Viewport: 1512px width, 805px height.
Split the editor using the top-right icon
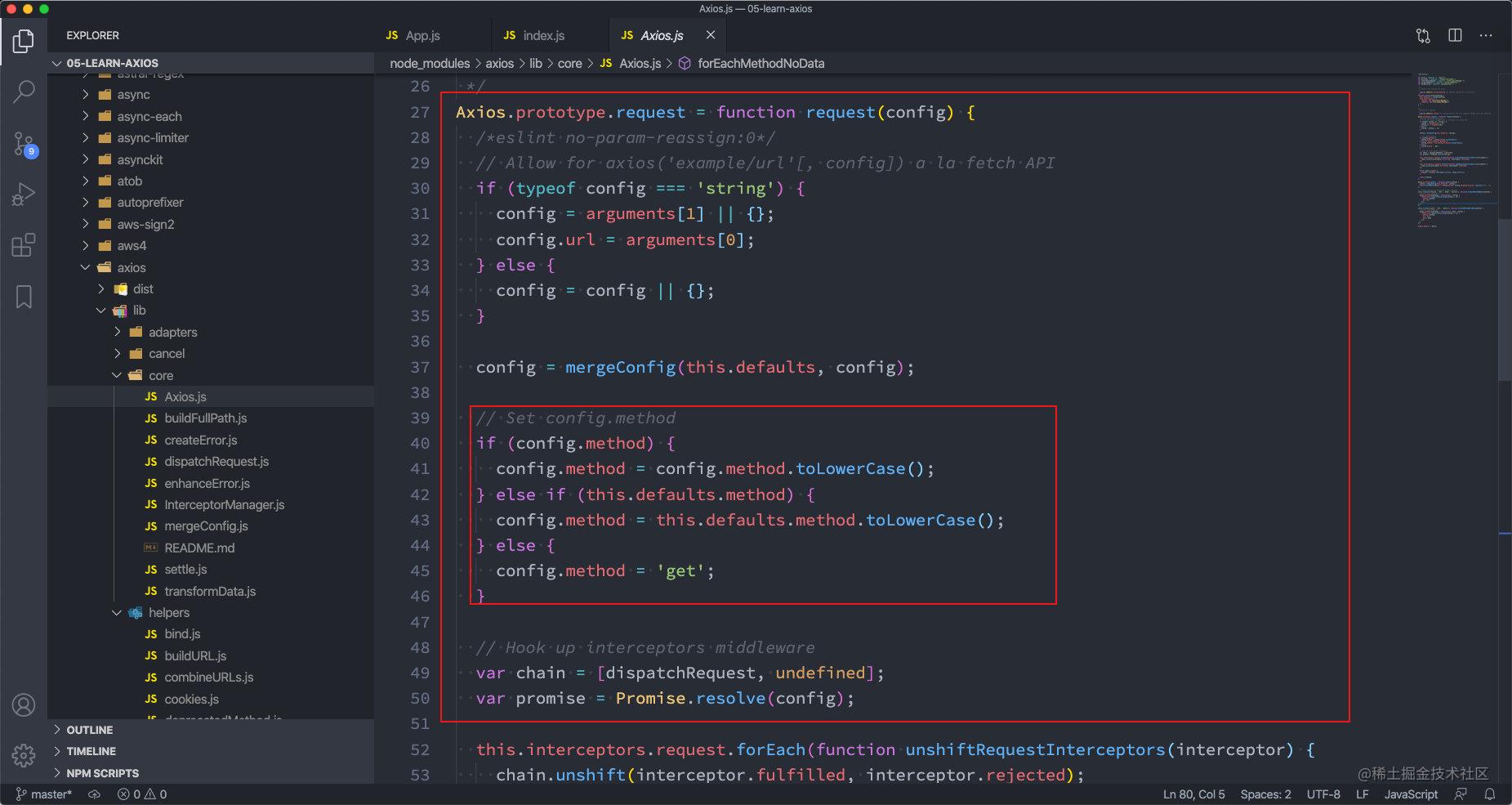(1454, 35)
